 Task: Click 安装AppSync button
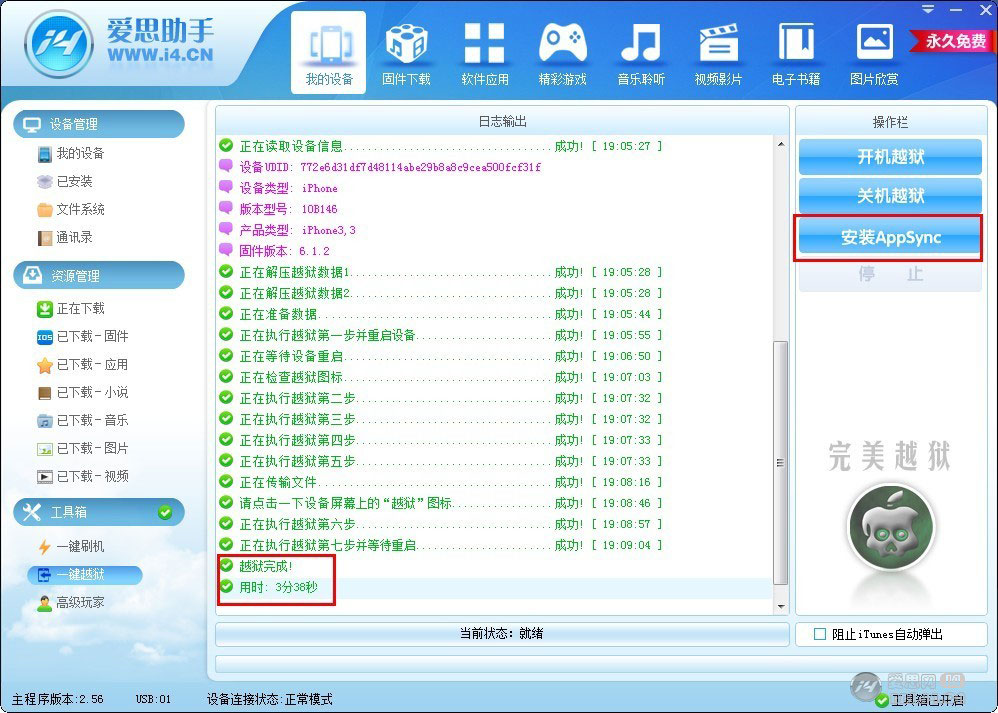tap(890, 237)
